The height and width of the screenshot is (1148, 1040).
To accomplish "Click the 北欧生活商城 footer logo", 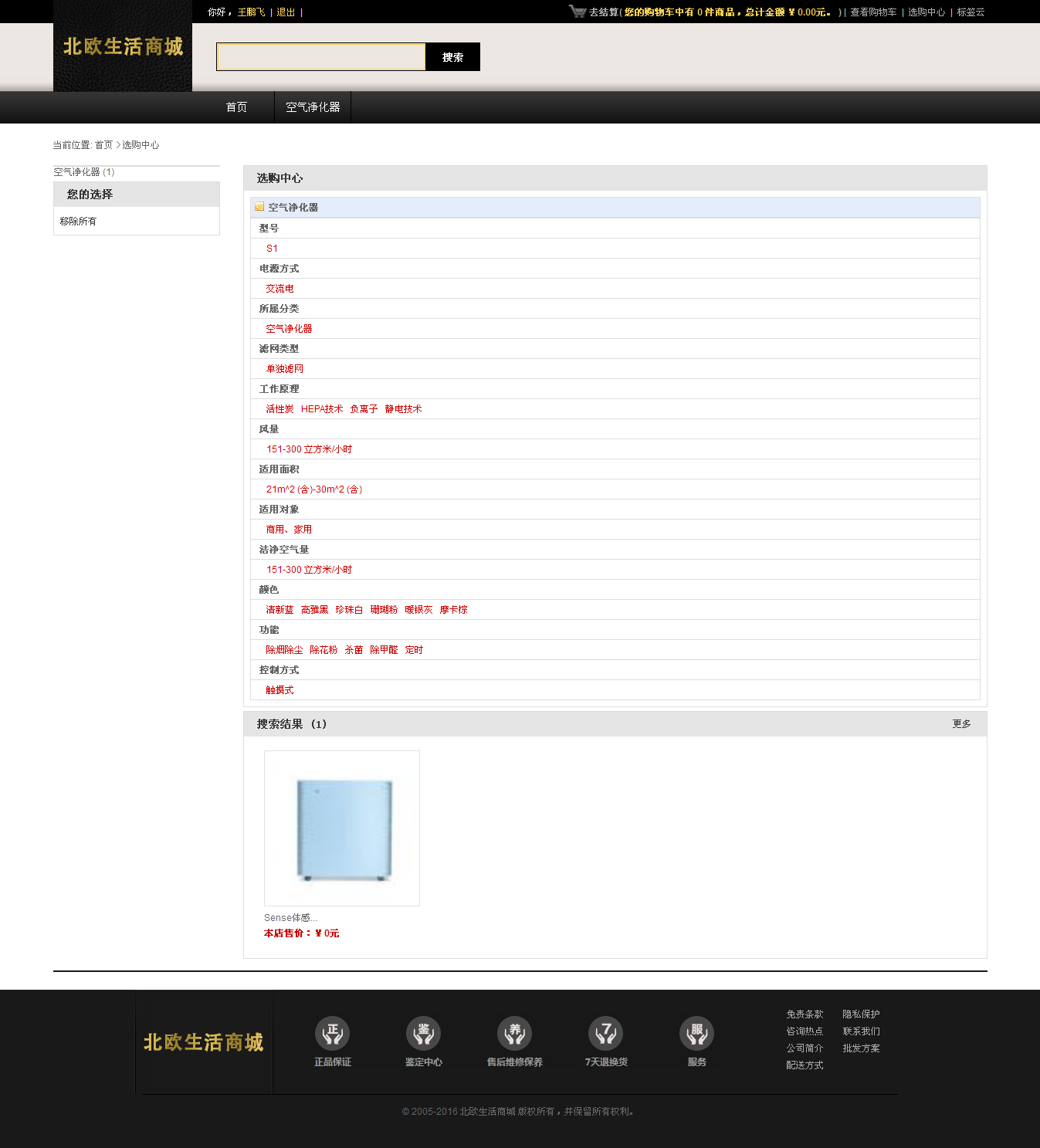I will 204,1042.
